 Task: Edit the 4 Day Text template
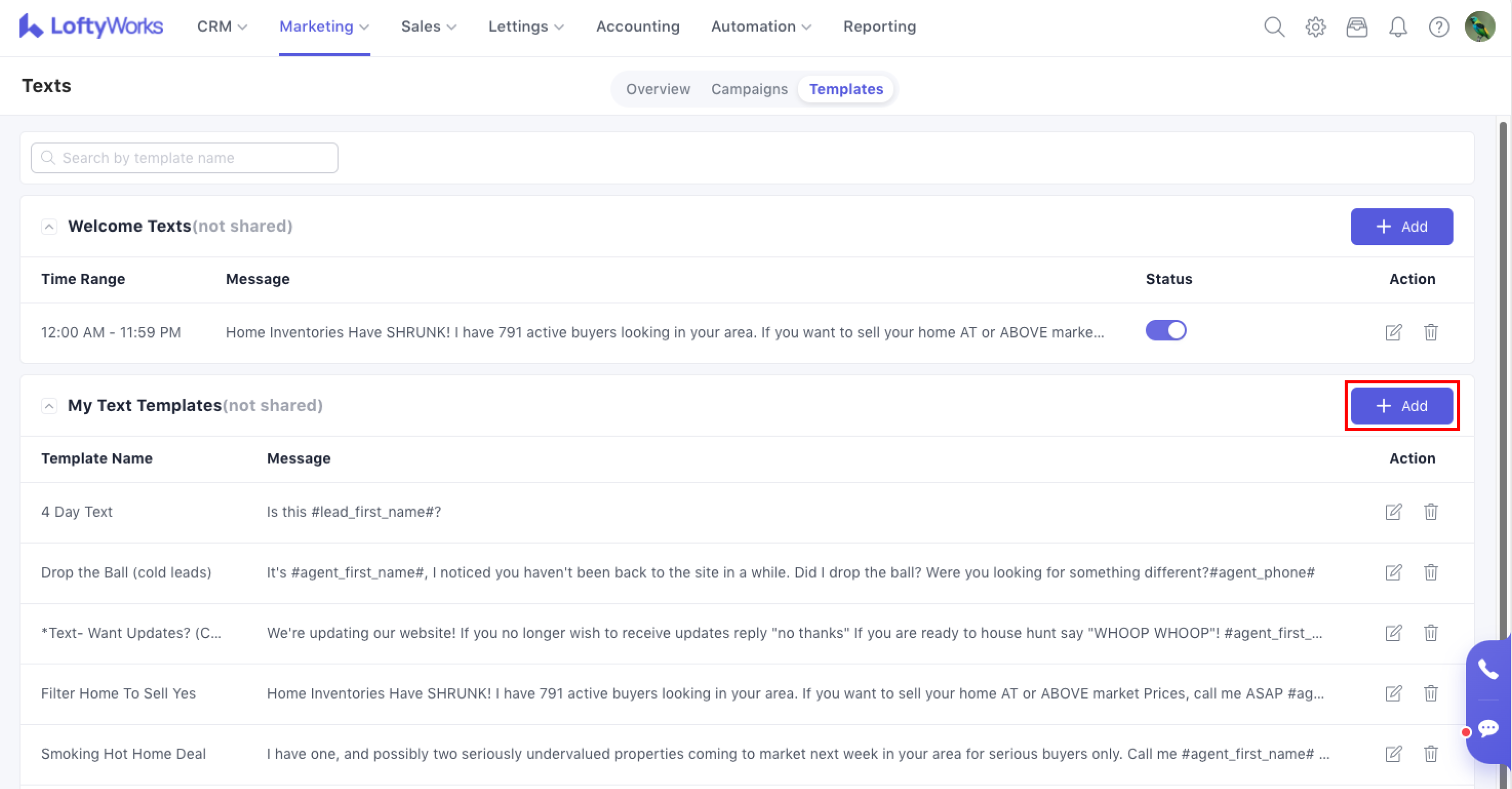pyautogui.click(x=1393, y=512)
